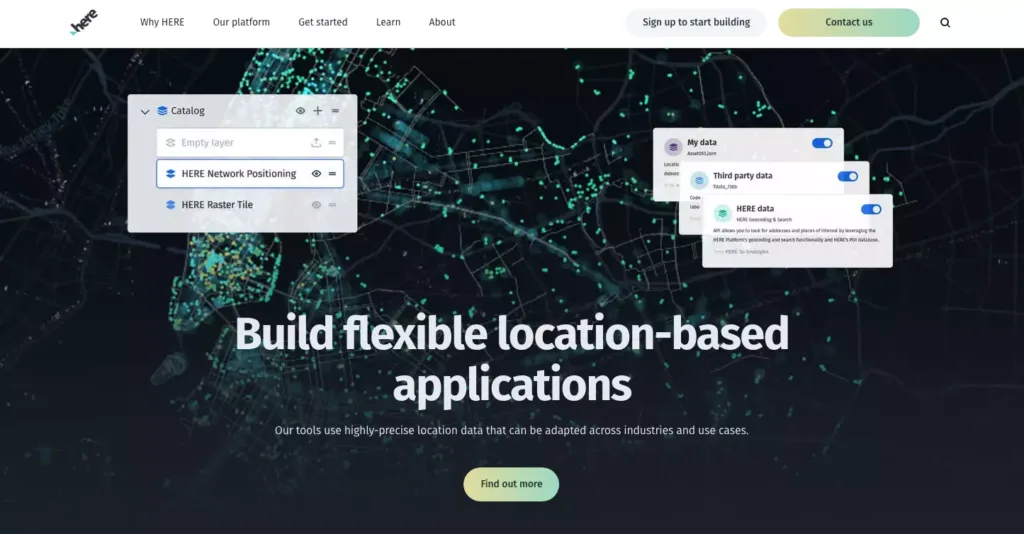The width and height of the screenshot is (1024, 534).
Task: Turn off the Third party data switch
Action: (848, 176)
